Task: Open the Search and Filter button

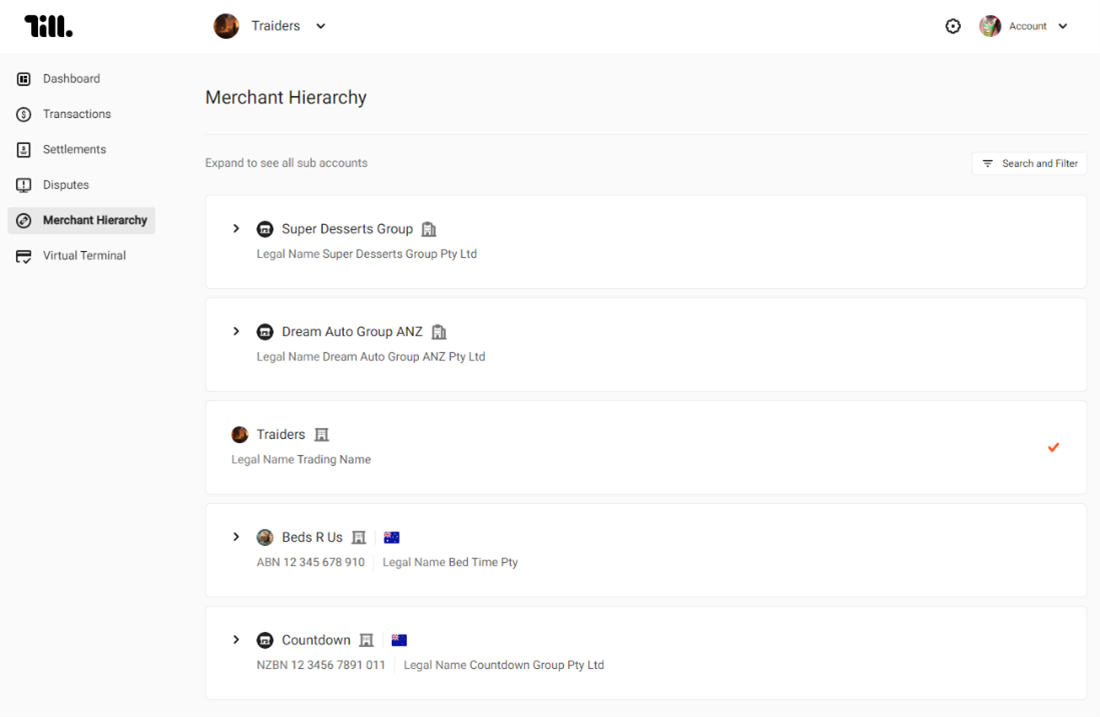Action: click(1029, 163)
